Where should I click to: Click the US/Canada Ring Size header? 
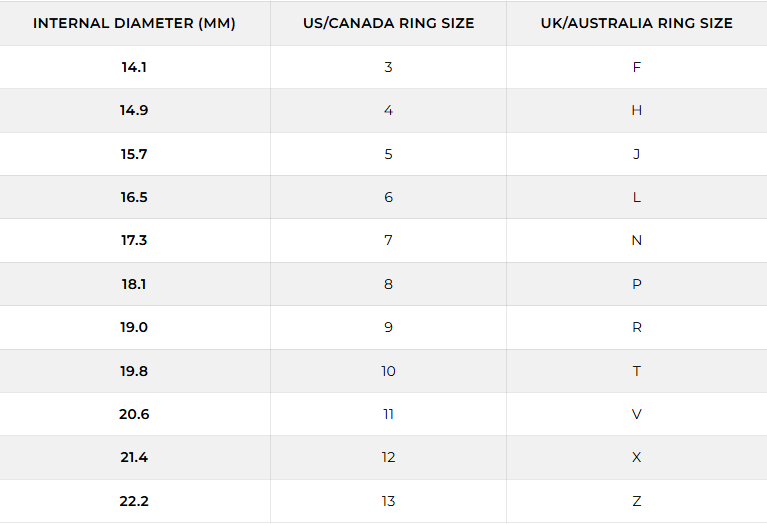pos(388,23)
